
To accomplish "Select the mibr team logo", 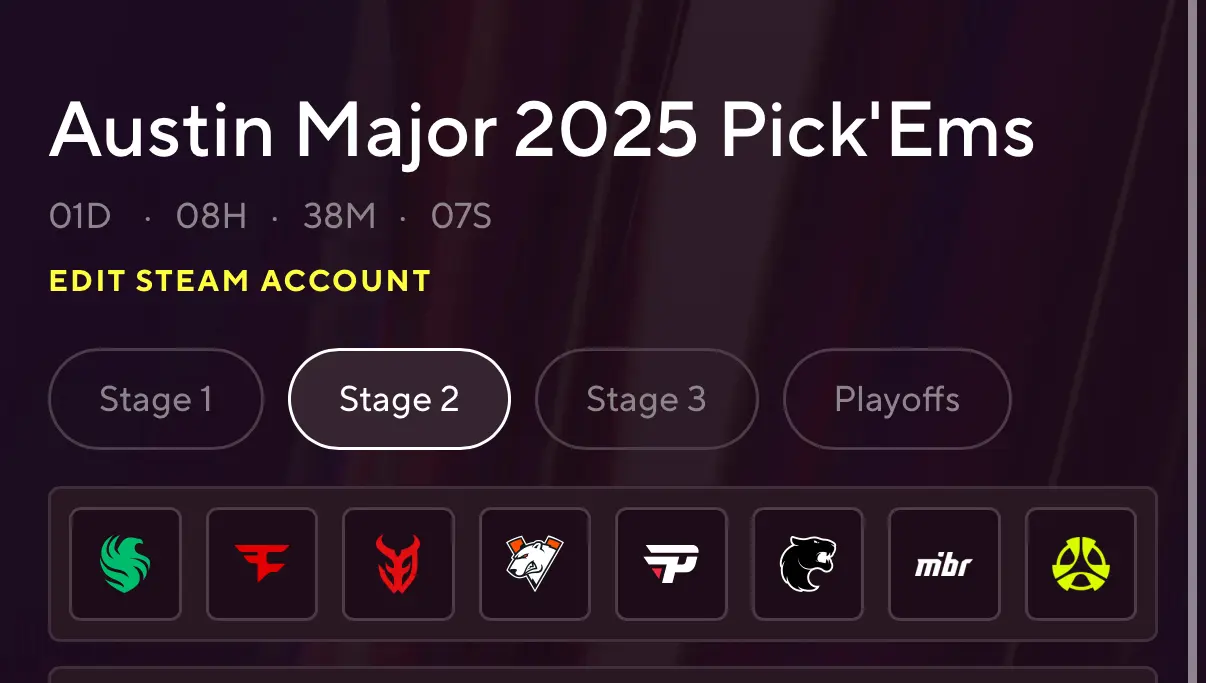I will point(944,564).
